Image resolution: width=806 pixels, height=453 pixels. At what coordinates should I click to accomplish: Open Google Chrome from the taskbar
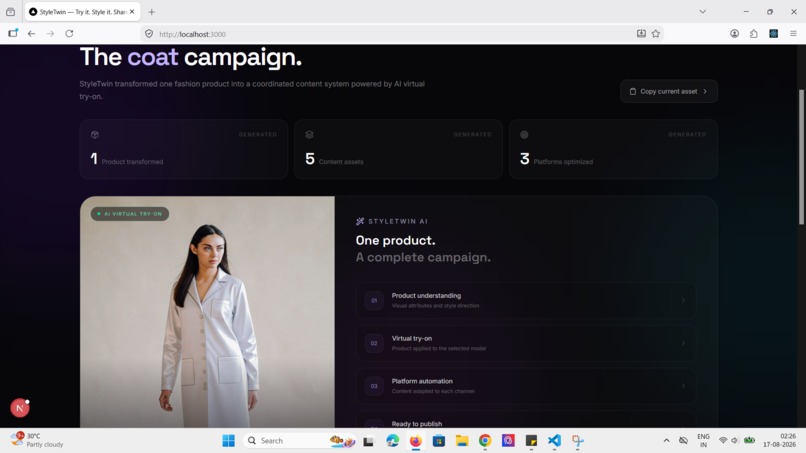[x=485, y=441]
